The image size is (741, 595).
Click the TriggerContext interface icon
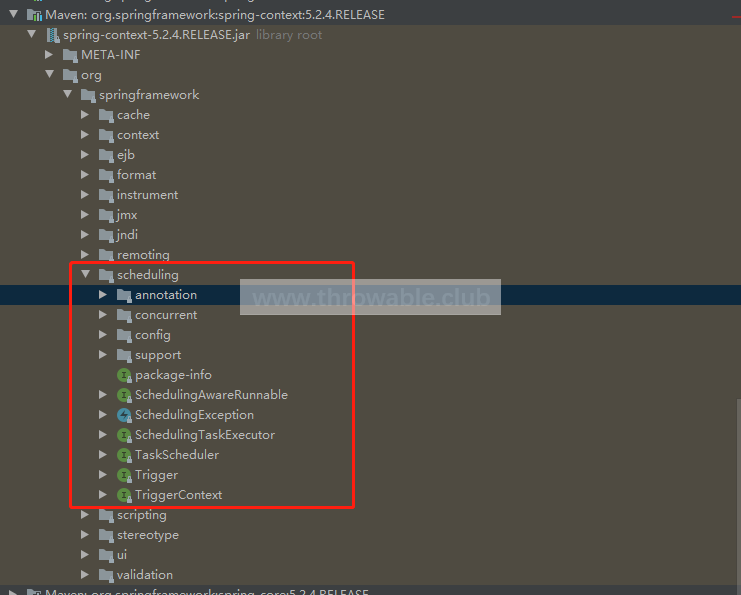tap(124, 495)
